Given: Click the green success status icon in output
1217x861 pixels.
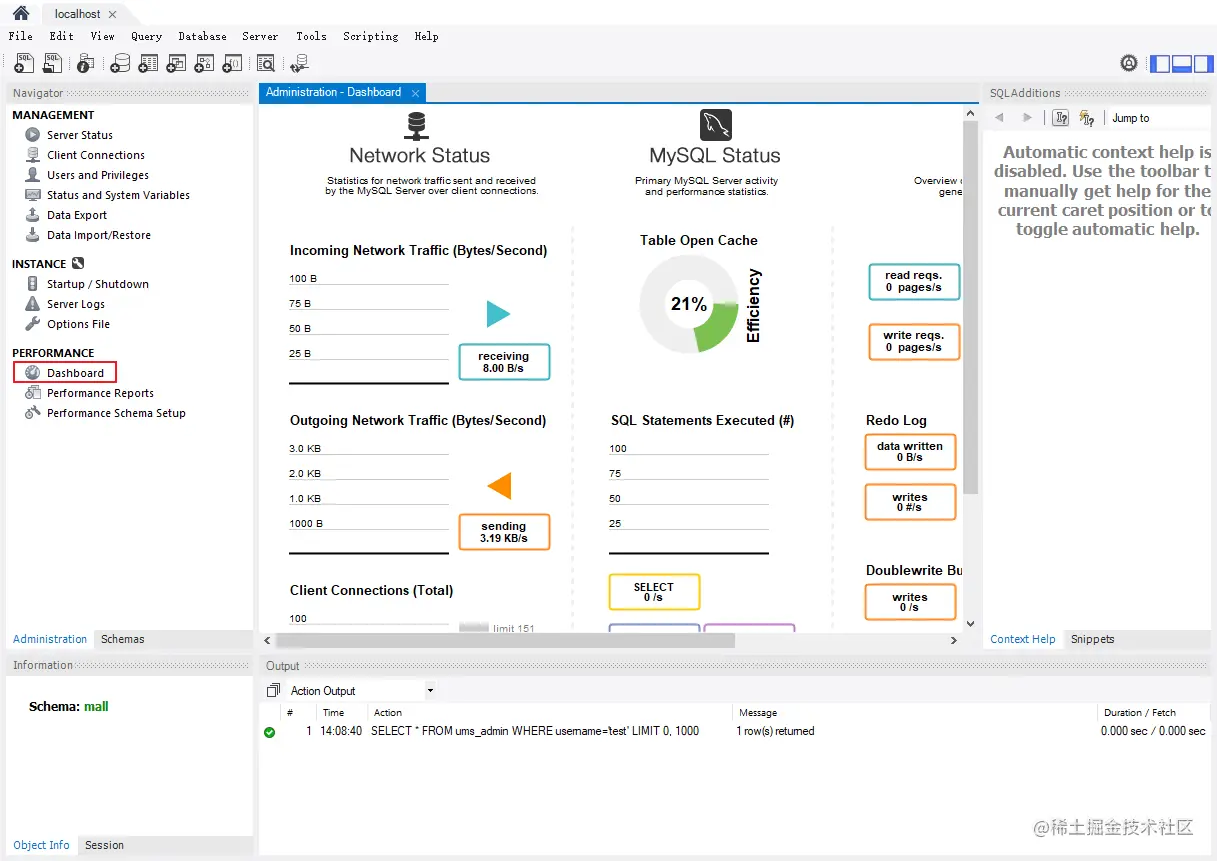Looking at the screenshot, I should coord(269,732).
